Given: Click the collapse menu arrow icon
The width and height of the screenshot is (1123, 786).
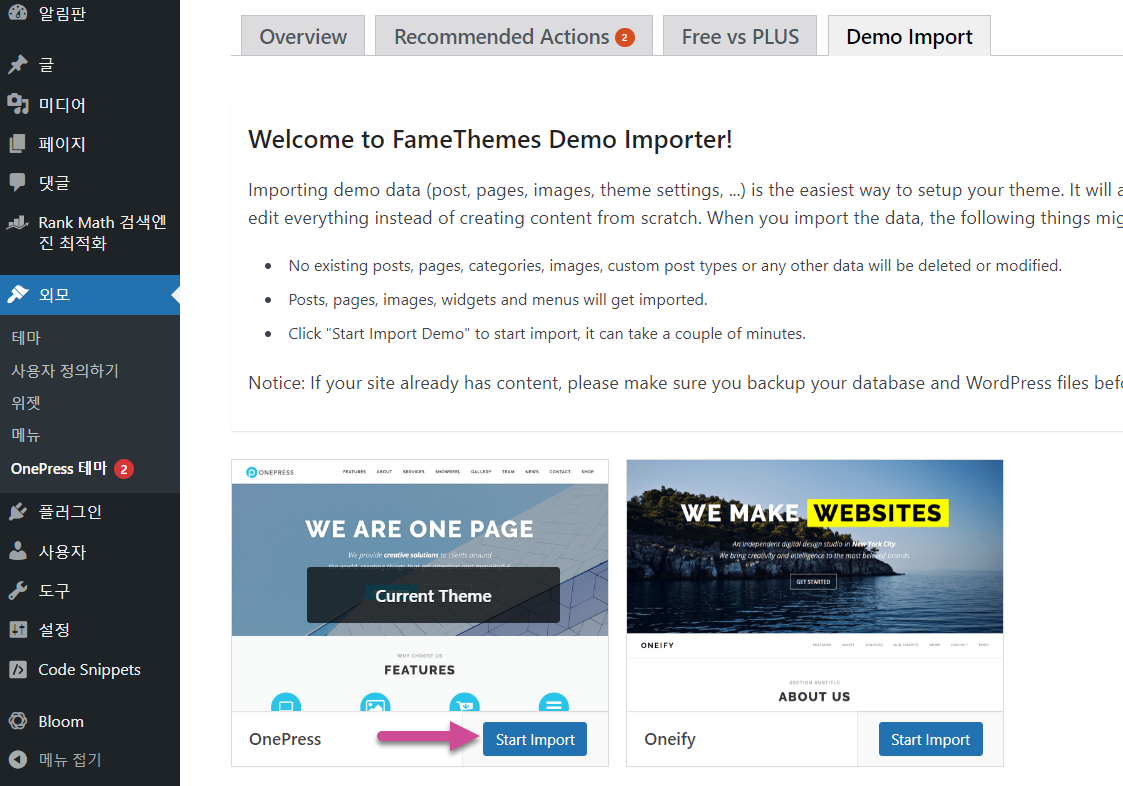Looking at the screenshot, I should pos(18,759).
